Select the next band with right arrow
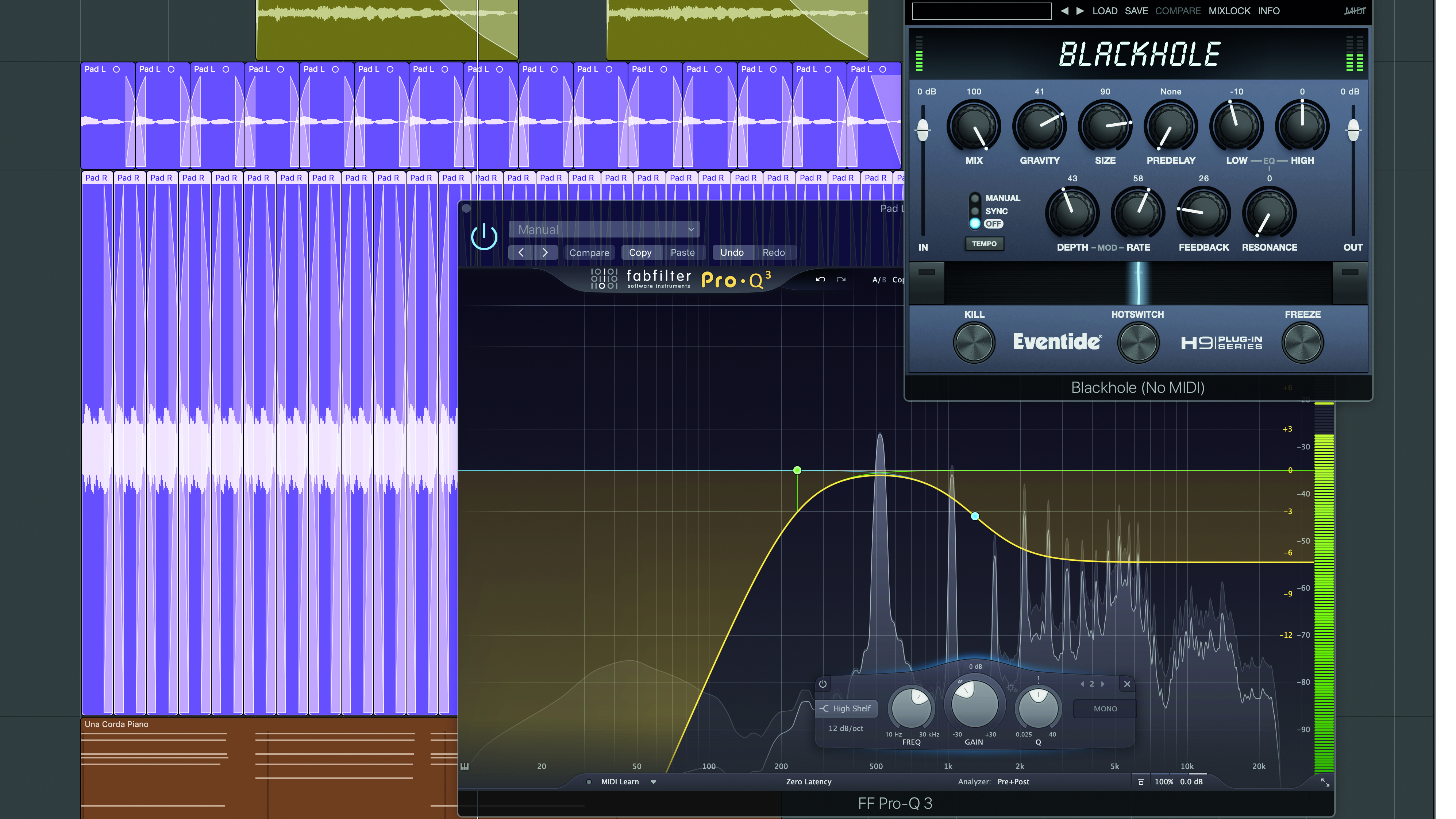1456x819 pixels. pos(1102,684)
